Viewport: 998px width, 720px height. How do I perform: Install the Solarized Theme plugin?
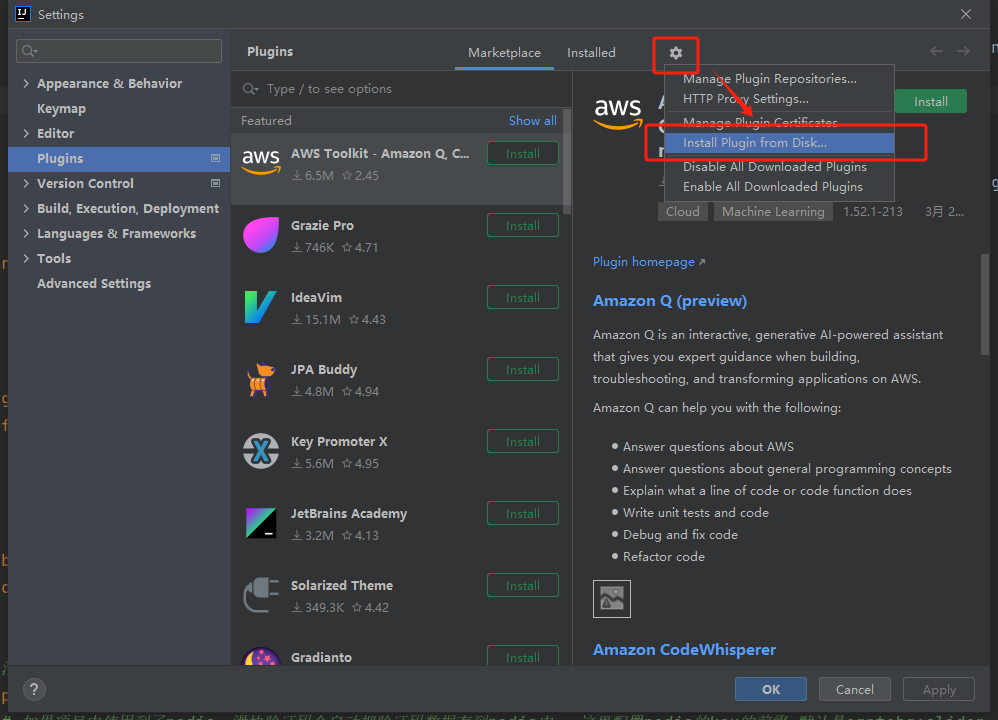tap(523, 585)
